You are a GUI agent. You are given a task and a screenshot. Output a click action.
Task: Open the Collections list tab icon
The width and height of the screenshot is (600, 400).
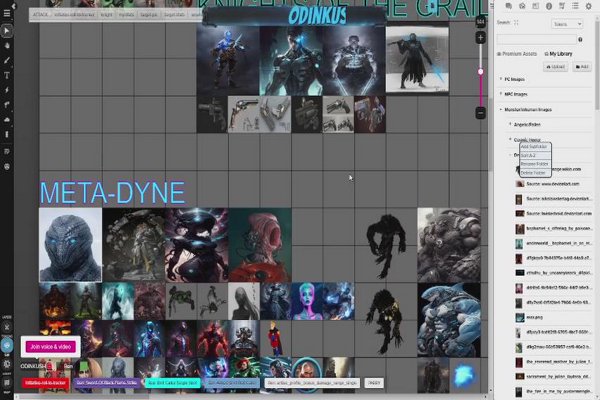[575, 6]
